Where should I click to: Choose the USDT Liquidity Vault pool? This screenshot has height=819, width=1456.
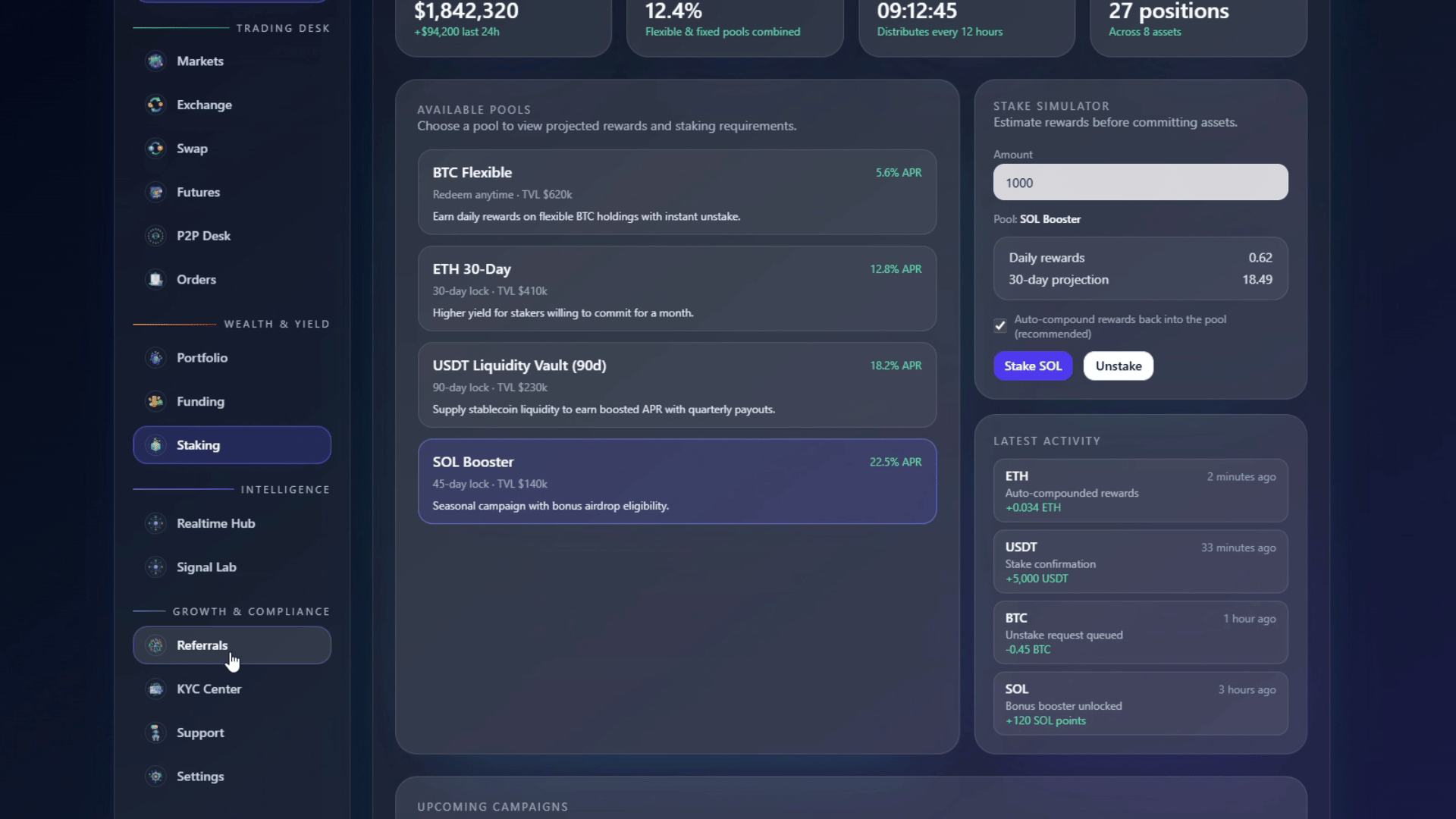pos(676,385)
